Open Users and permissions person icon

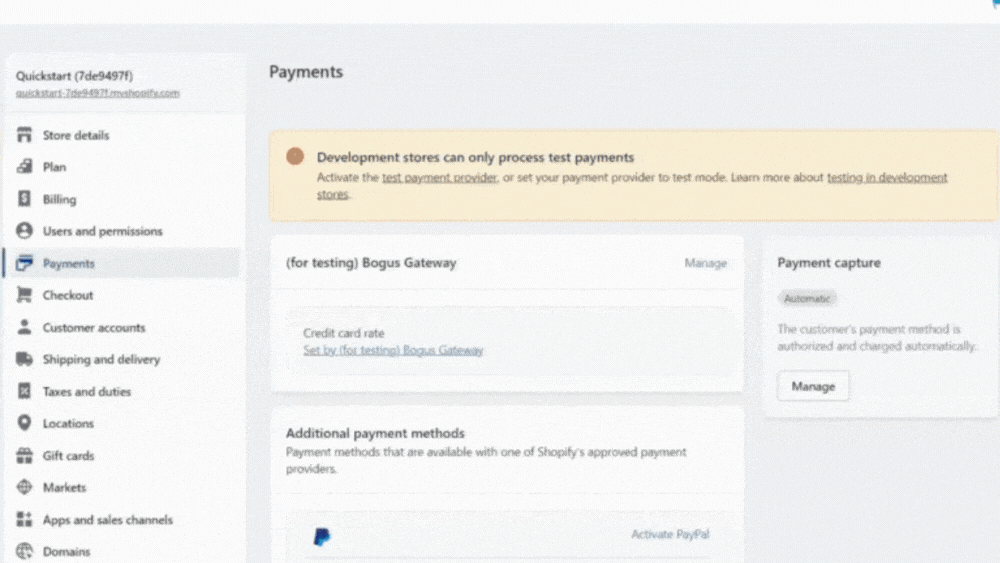pos(24,230)
